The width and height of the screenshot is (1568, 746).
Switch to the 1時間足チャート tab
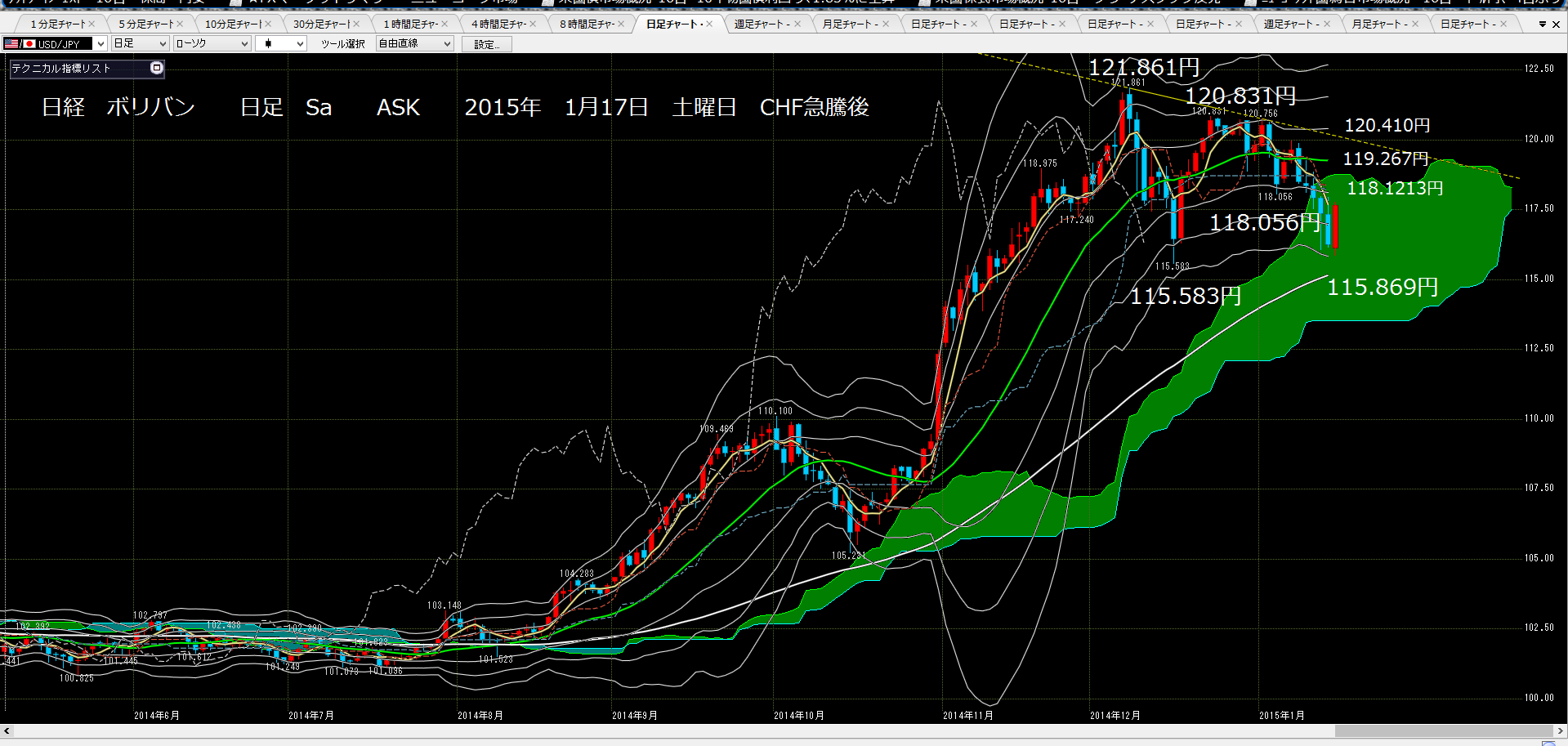coord(410,25)
